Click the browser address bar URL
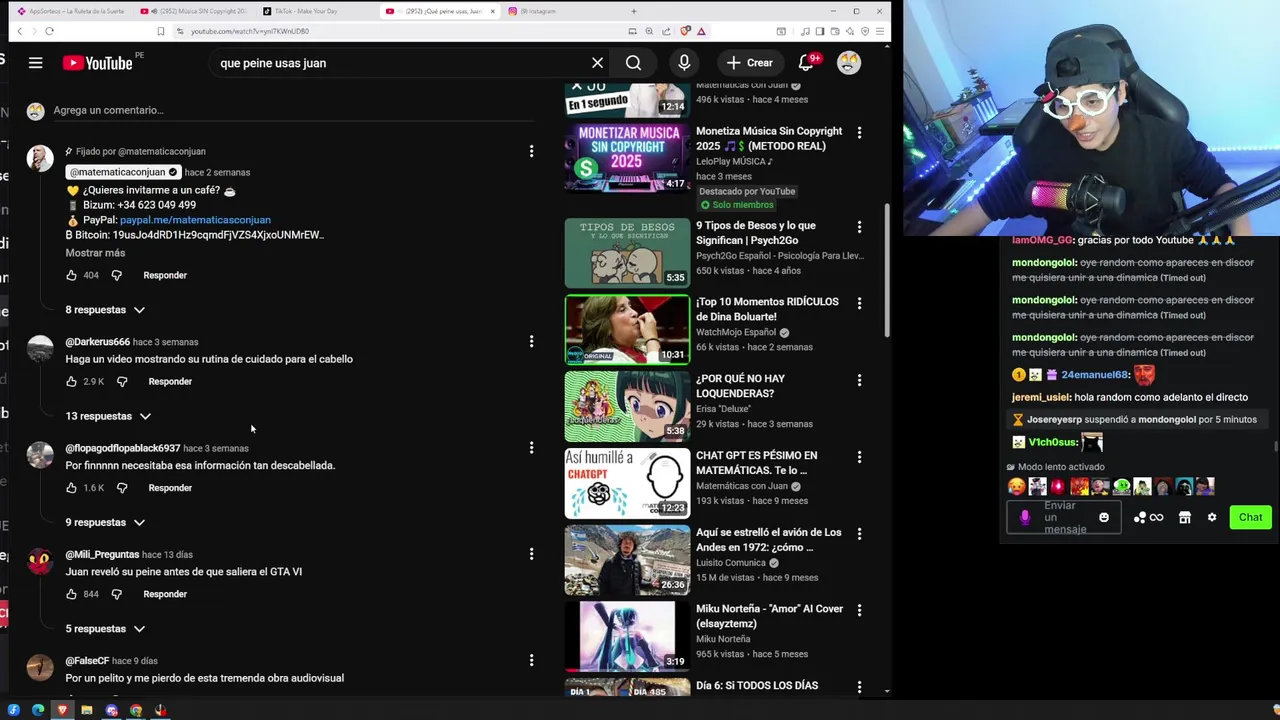Viewport: 1280px width, 720px height. 250,31
